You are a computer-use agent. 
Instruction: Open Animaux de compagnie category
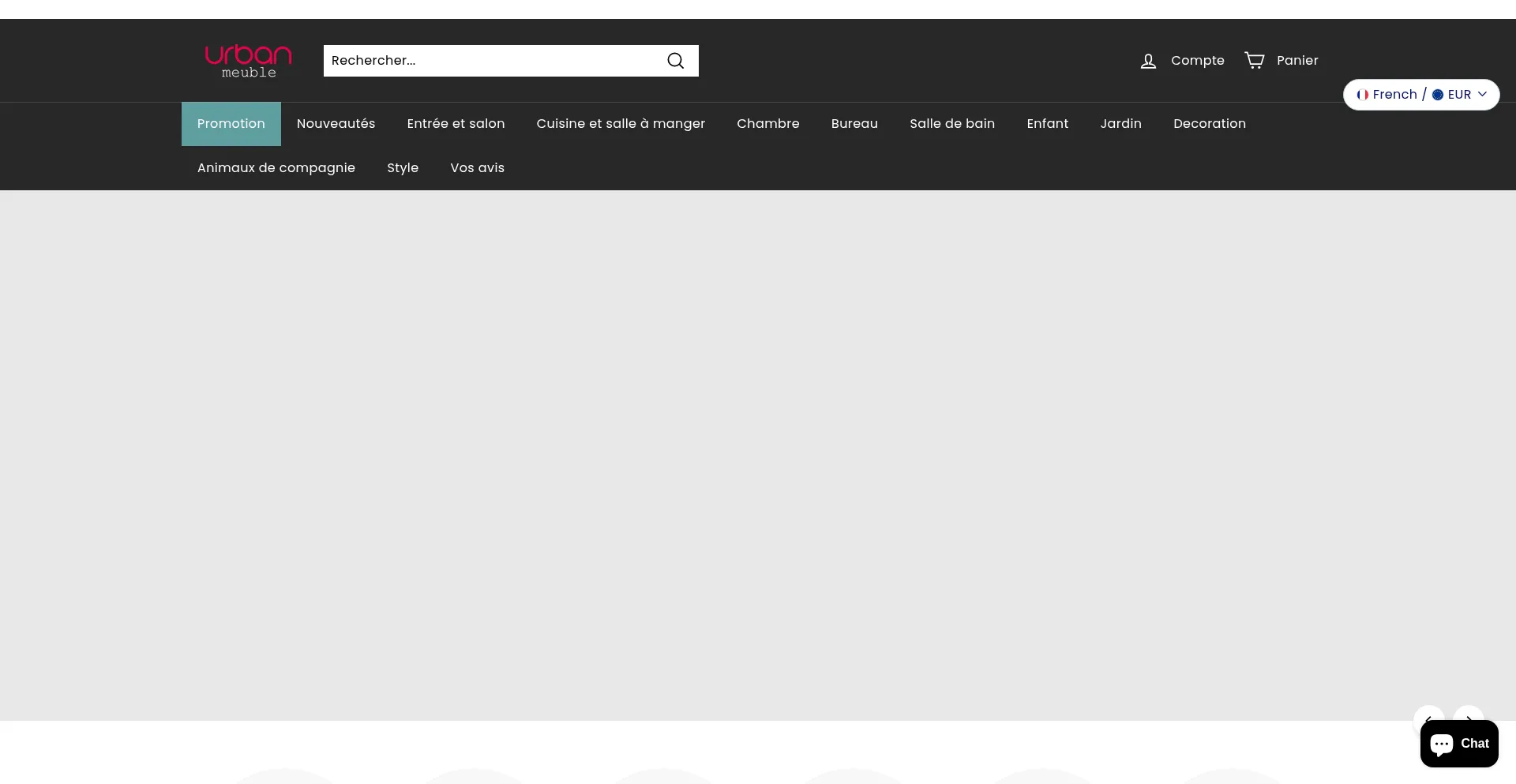click(276, 168)
